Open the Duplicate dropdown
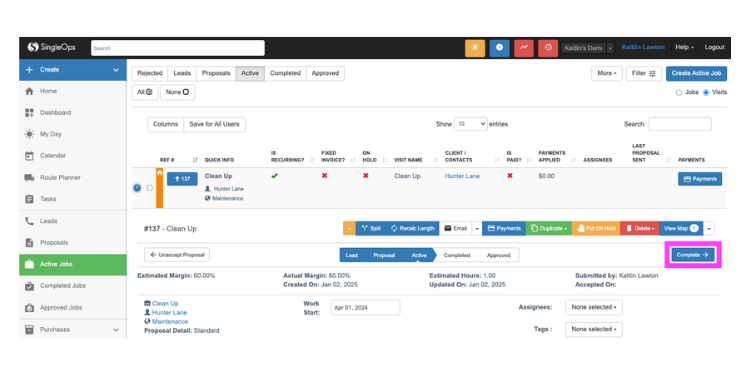 coord(549,229)
